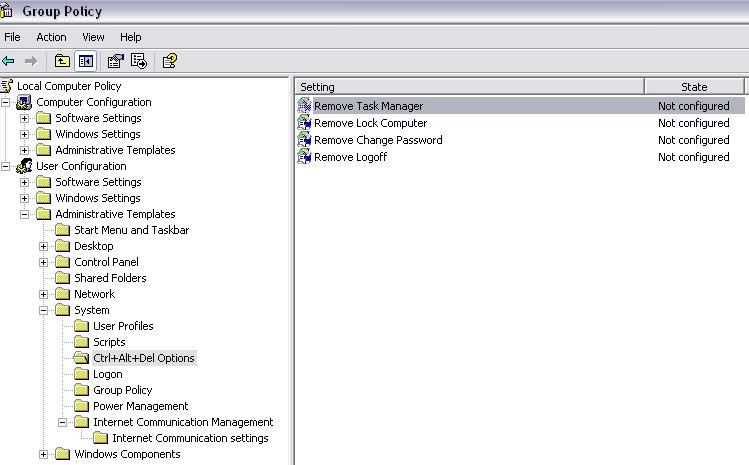The width and height of the screenshot is (749, 465).
Task: Select the Desktop tree label
Action: tap(94, 246)
